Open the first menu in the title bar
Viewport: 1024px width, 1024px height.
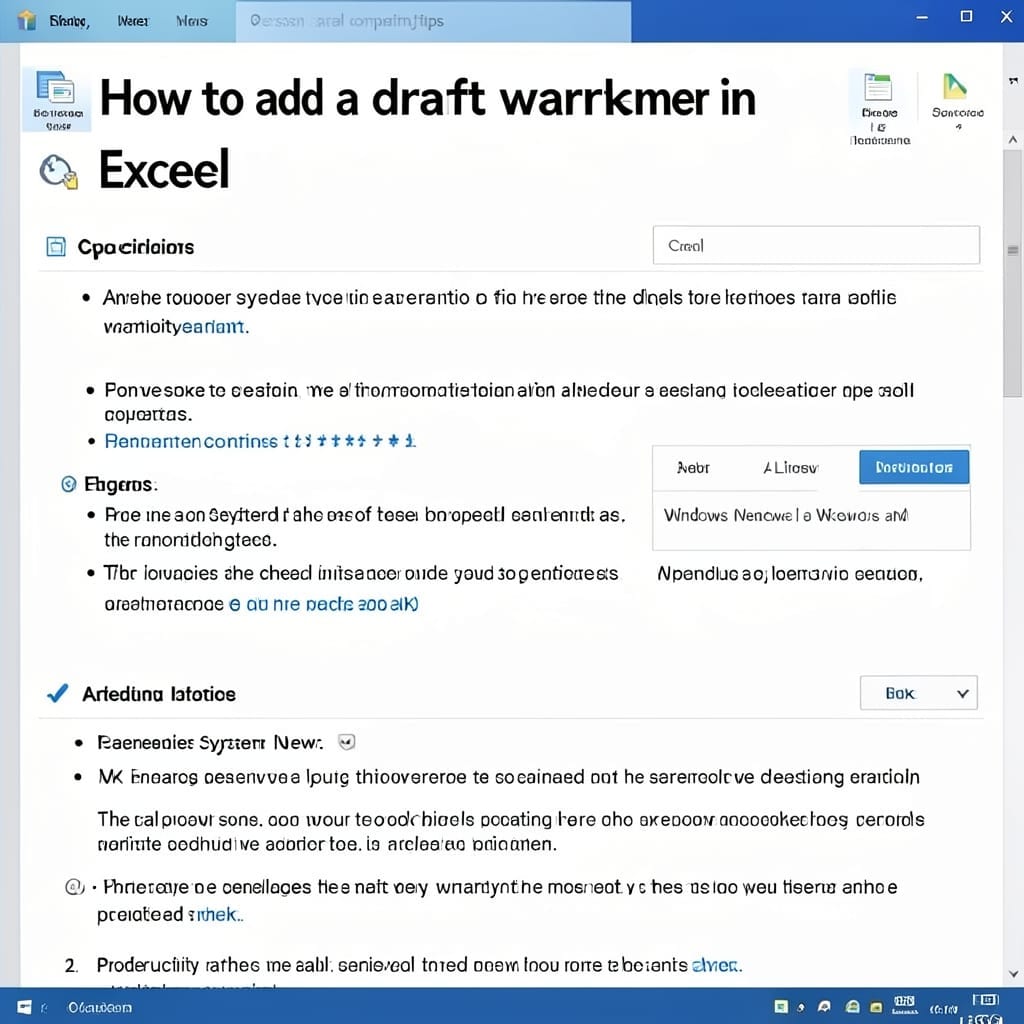coord(69,21)
